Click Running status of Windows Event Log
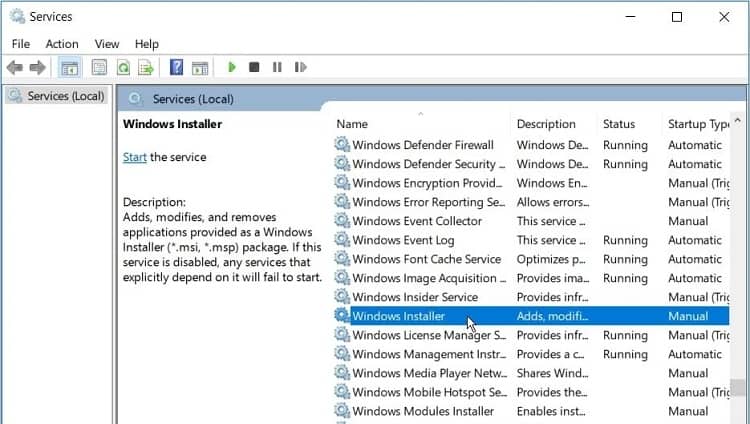Screen dimensions: 750x424 625,240
